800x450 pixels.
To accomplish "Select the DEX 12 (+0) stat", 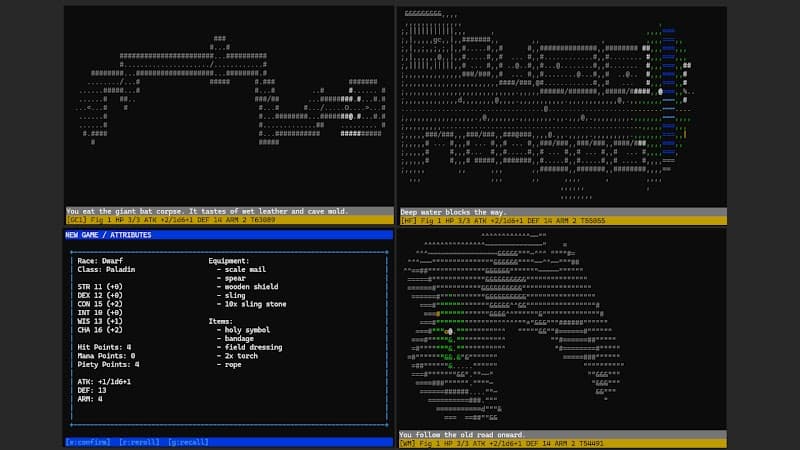I will 100,295.
